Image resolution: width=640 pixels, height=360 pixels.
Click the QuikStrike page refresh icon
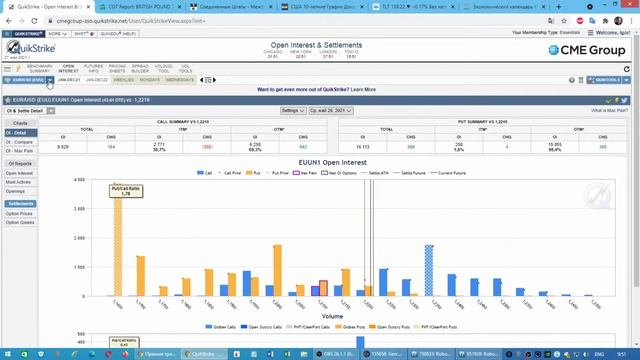point(627,69)
